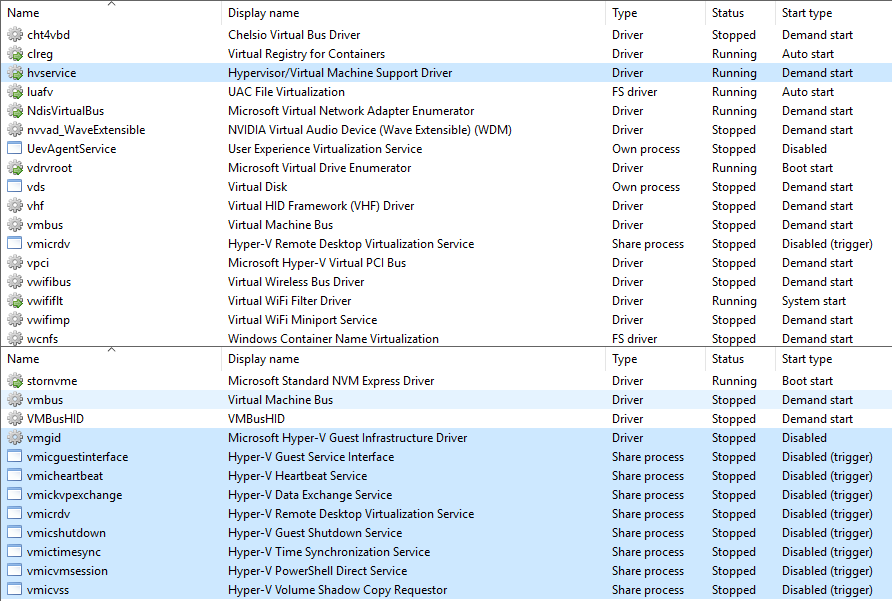Click the stornvme driver icon

(16, 380)
